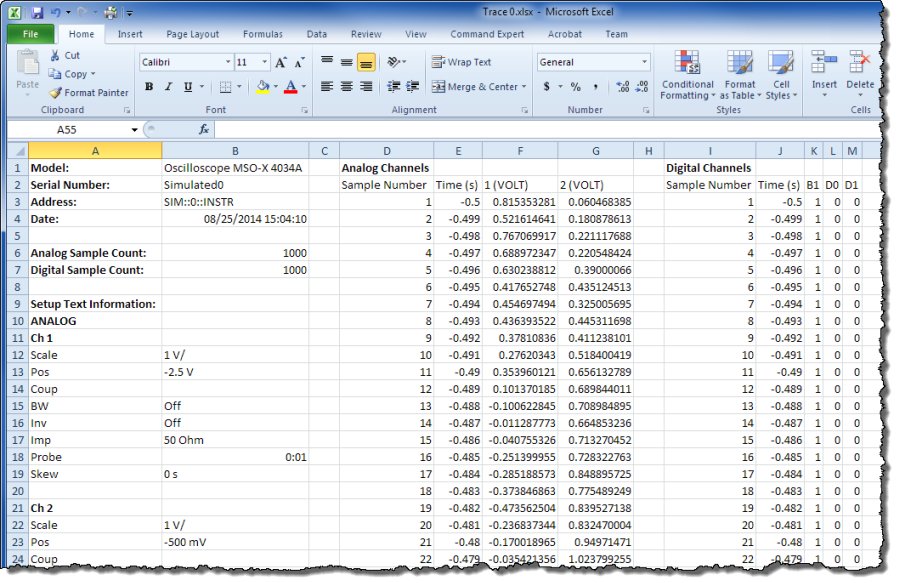Expand the Customize Quick Access Toolbar arrow
This screenshot has width=898, height=583.
[129, 13]
